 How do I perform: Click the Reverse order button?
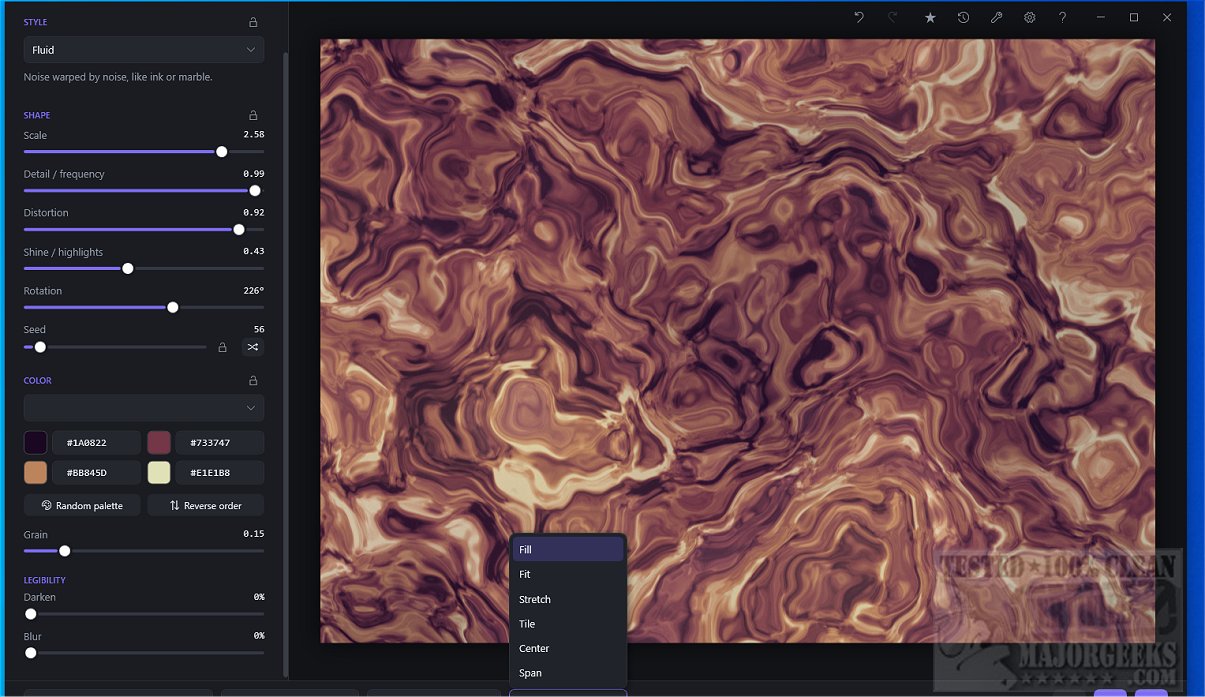(205, 505)
